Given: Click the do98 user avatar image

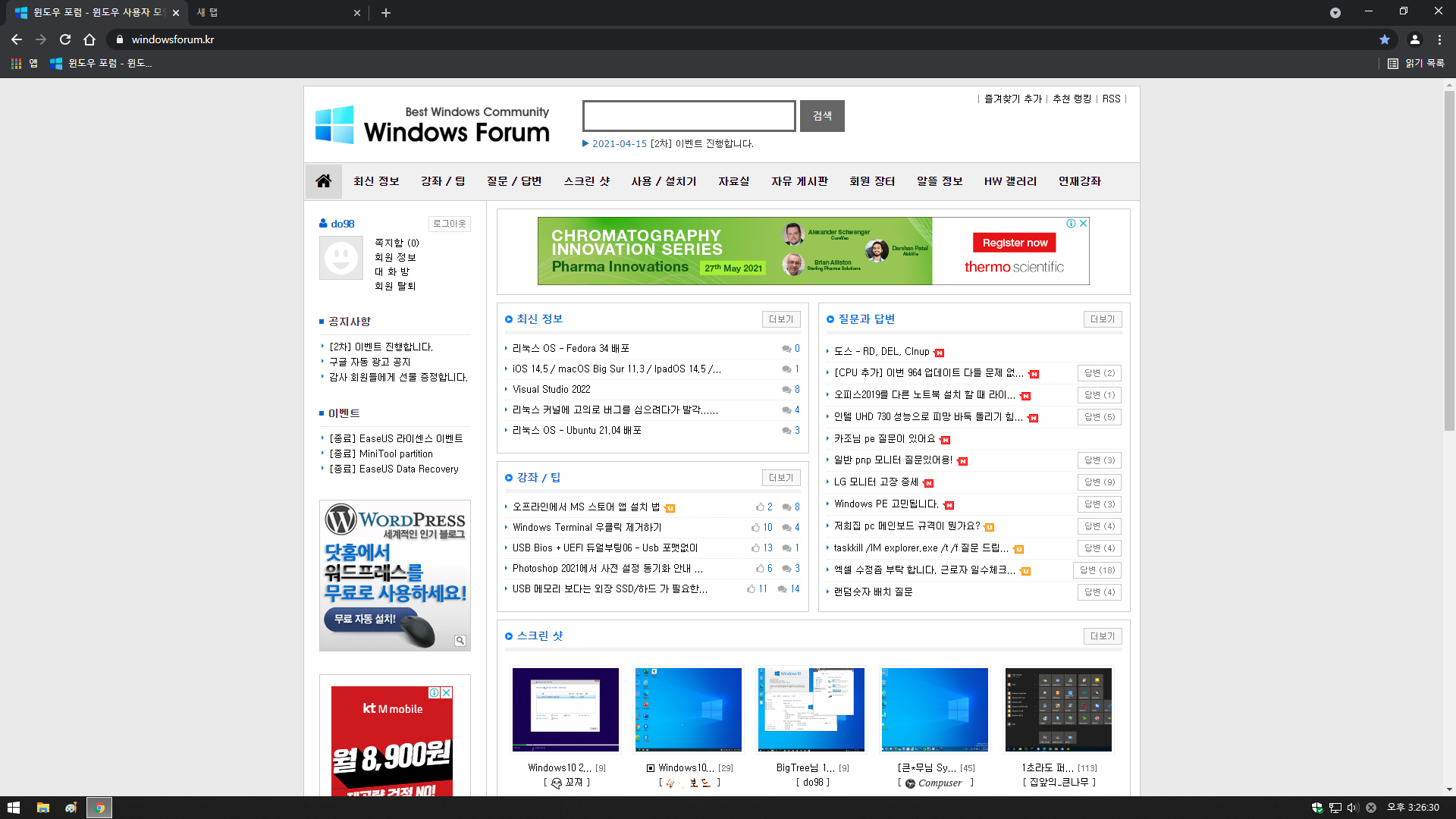Looking at the screenshot, I should tap(341, 258).
